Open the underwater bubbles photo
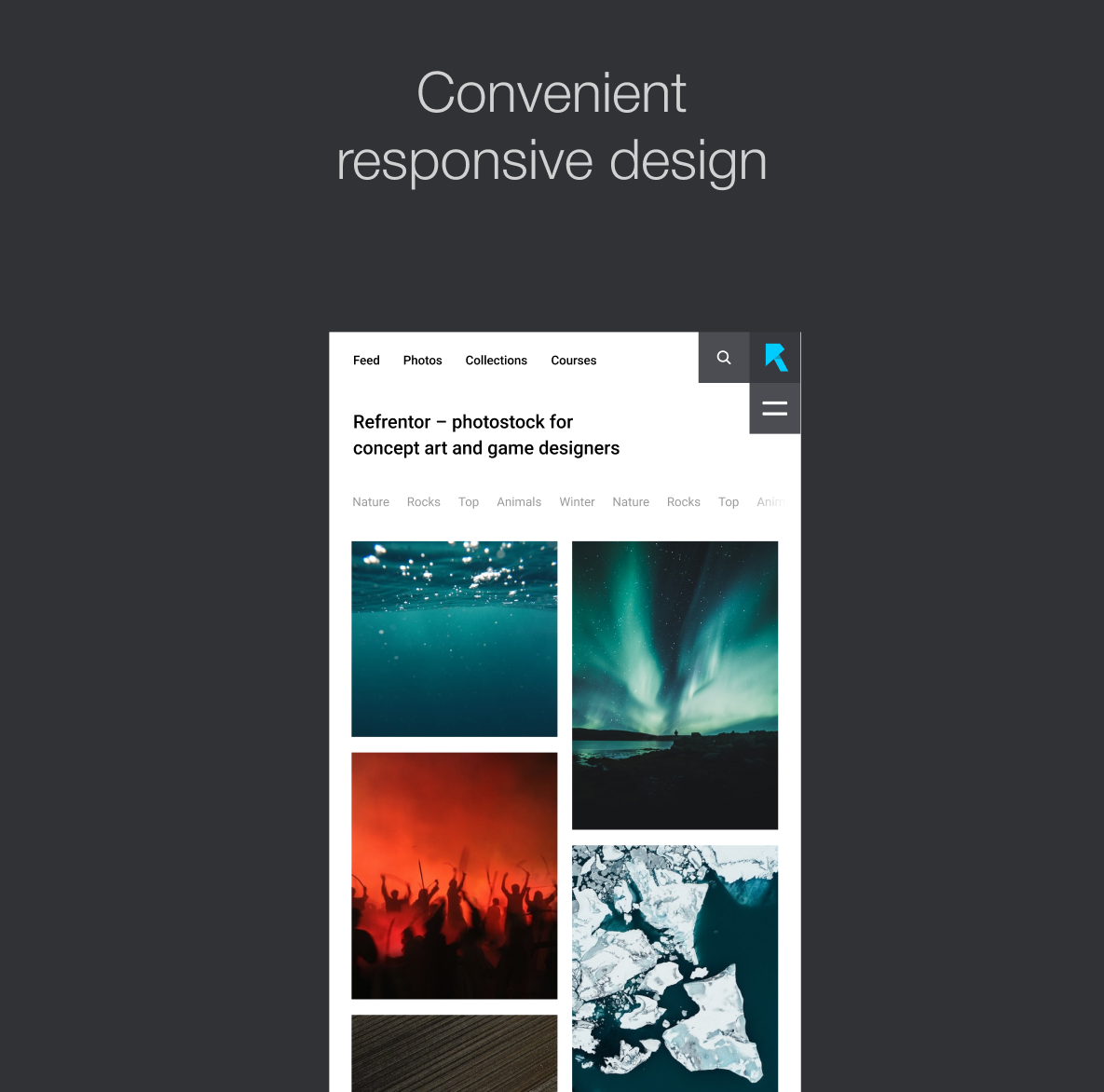 pyautogui.click(x=454, y=639)
